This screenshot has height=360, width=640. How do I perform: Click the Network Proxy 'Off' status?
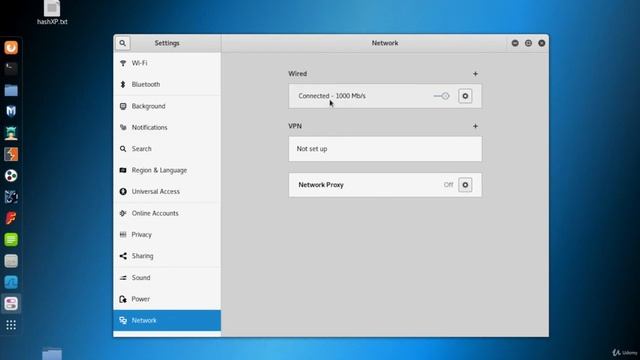[448, 185]
